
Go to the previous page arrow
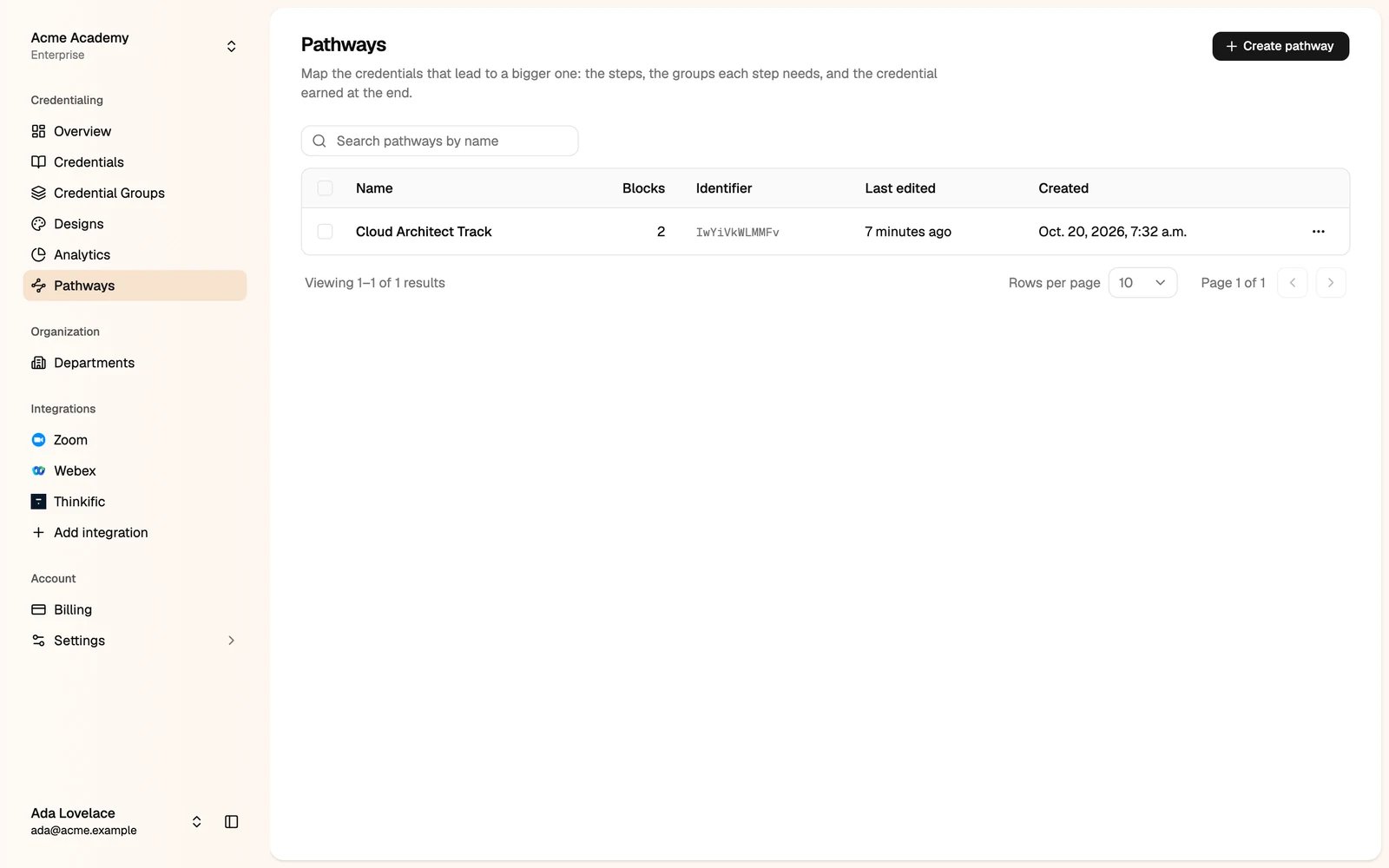click(x=1292, y=283)
